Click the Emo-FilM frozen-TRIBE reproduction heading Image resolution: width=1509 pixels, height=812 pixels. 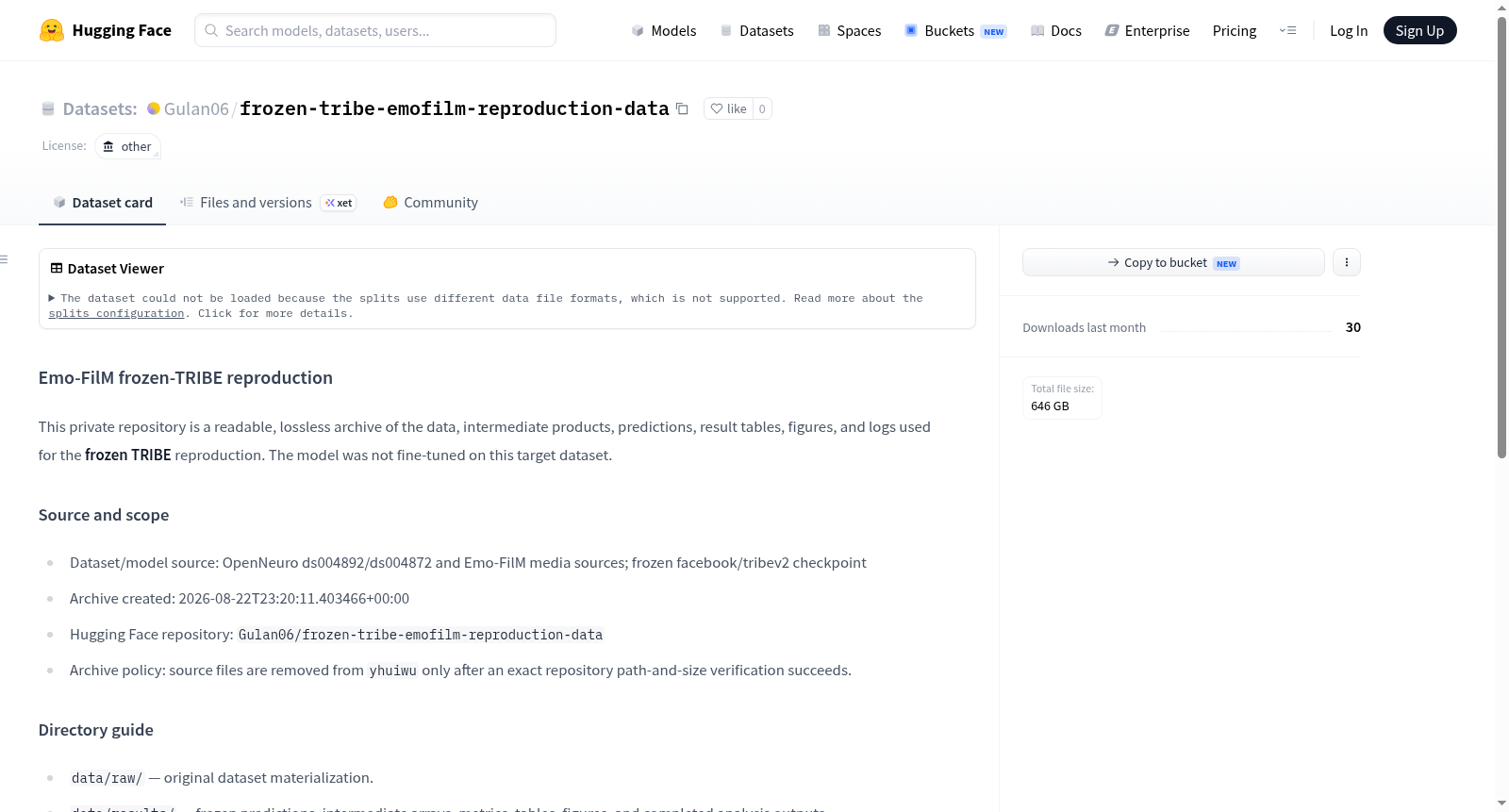[186, 377]
